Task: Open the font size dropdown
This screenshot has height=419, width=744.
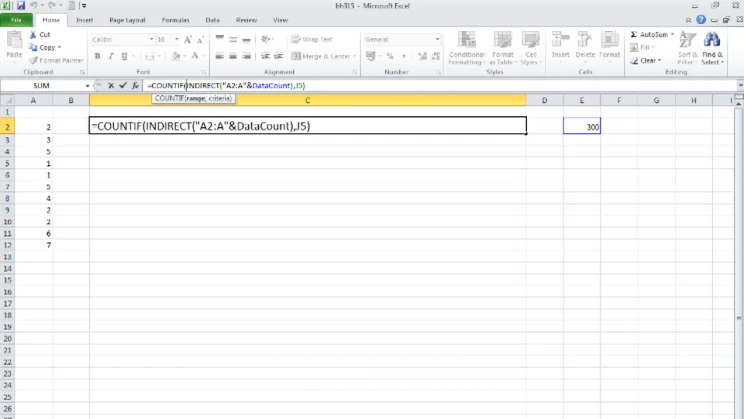Action: 176,40
